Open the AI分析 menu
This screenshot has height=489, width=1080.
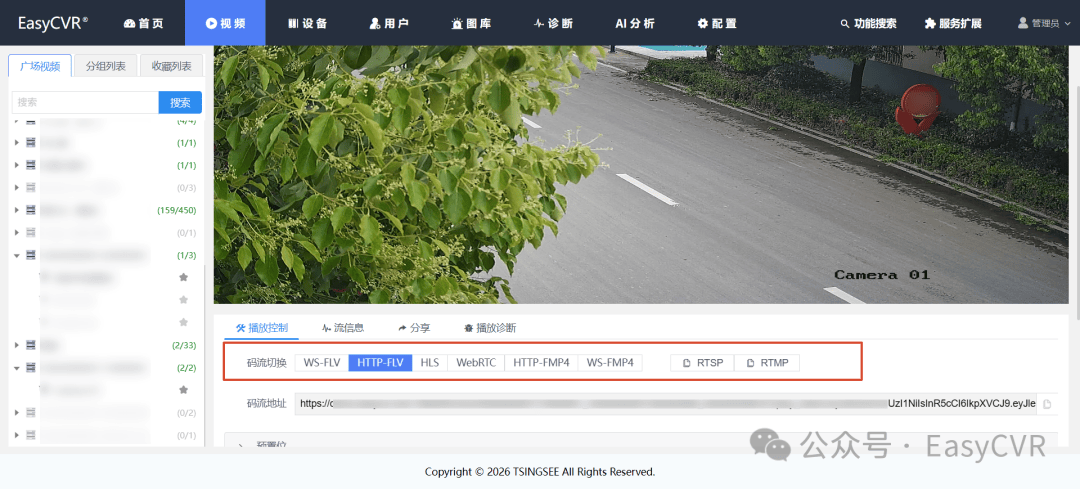click(635, 23)
